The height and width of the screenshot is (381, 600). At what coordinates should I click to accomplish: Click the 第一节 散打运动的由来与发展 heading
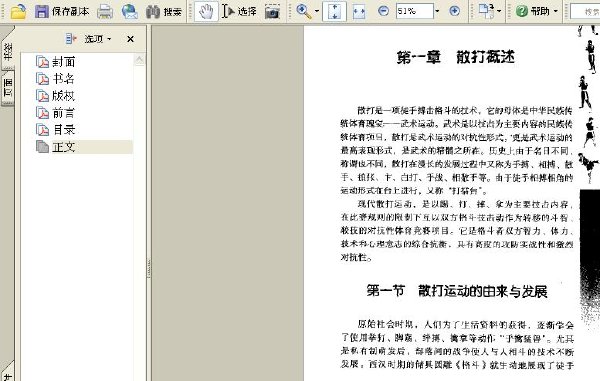point(457,291)
